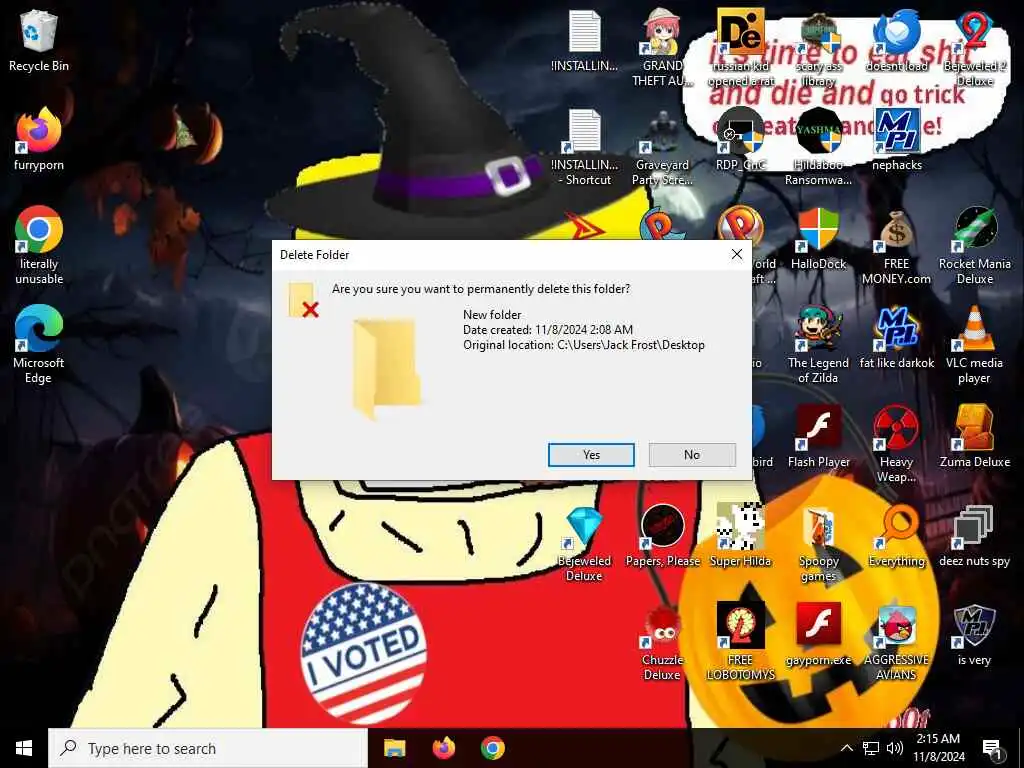Select the FREE LOBOTOMYS icon
Viewport: 1024px width, 768px height.
[741, 642]
